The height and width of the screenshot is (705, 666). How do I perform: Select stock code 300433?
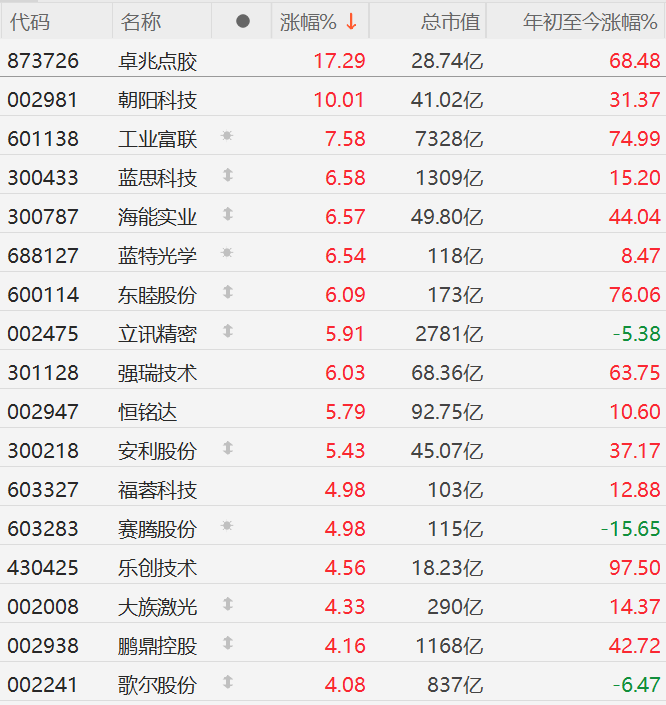(43, 178)
